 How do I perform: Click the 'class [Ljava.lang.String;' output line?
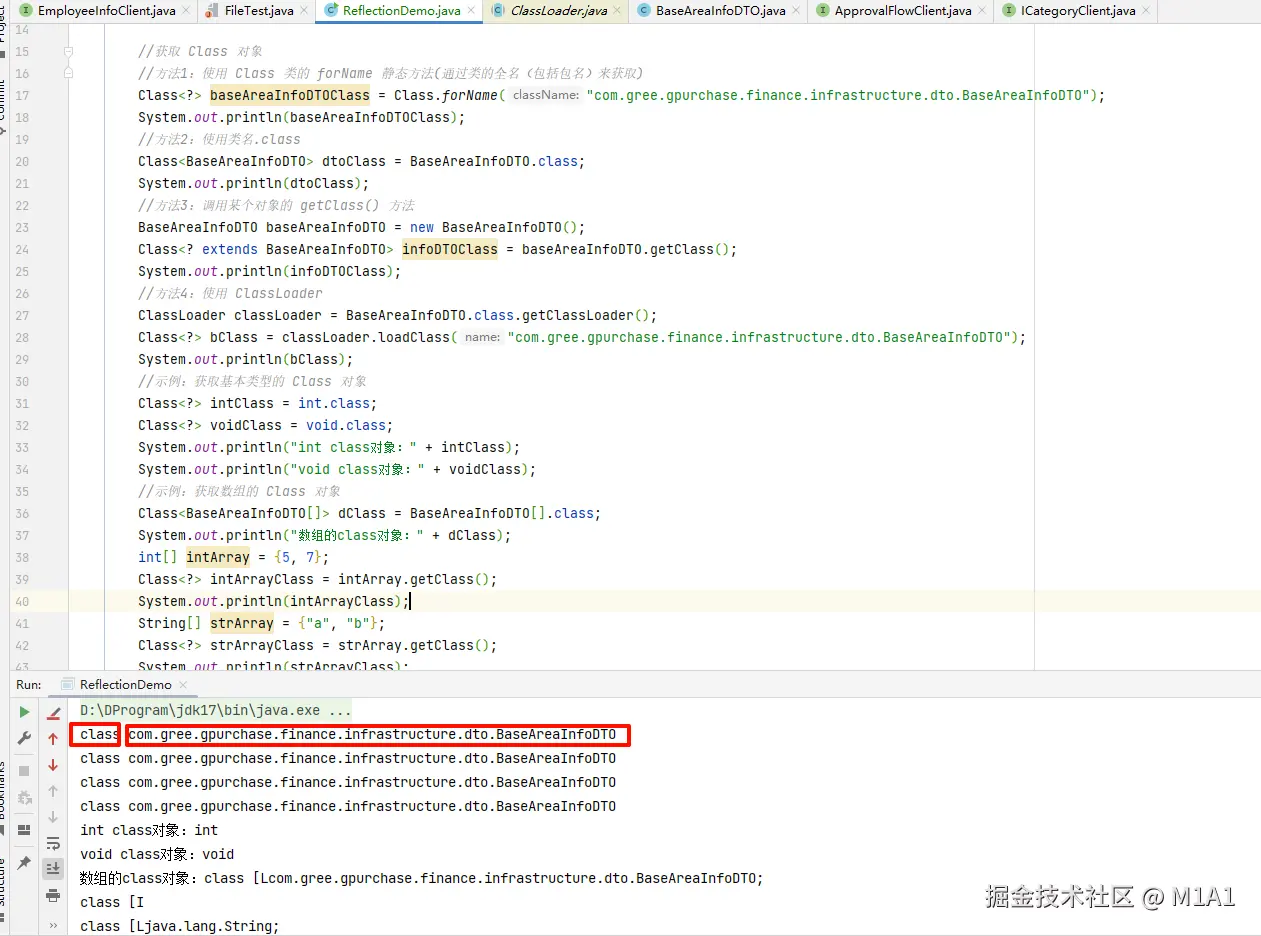click(180, 926)
